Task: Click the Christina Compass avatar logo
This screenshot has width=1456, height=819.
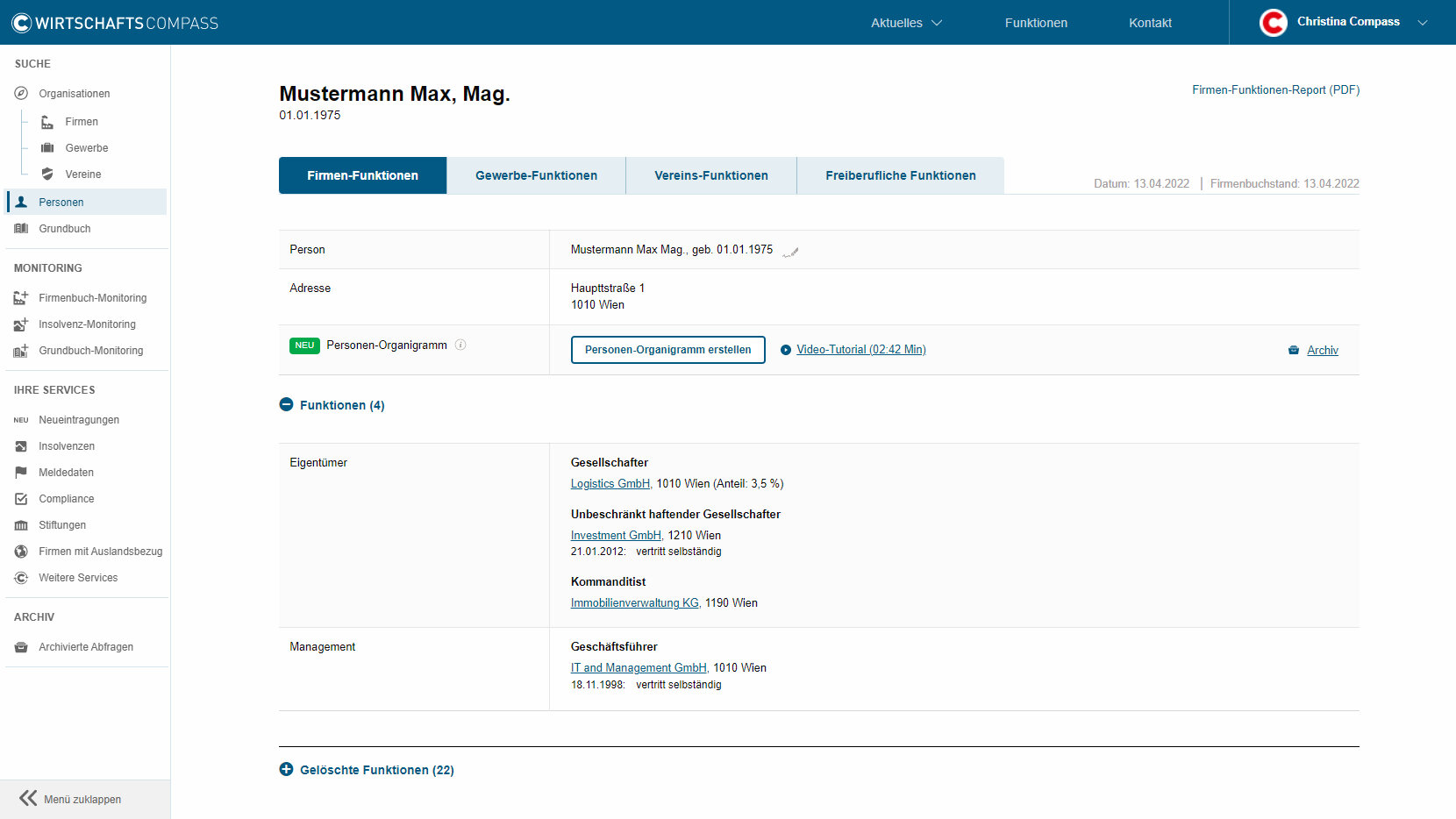Action: click(1273, 22)
